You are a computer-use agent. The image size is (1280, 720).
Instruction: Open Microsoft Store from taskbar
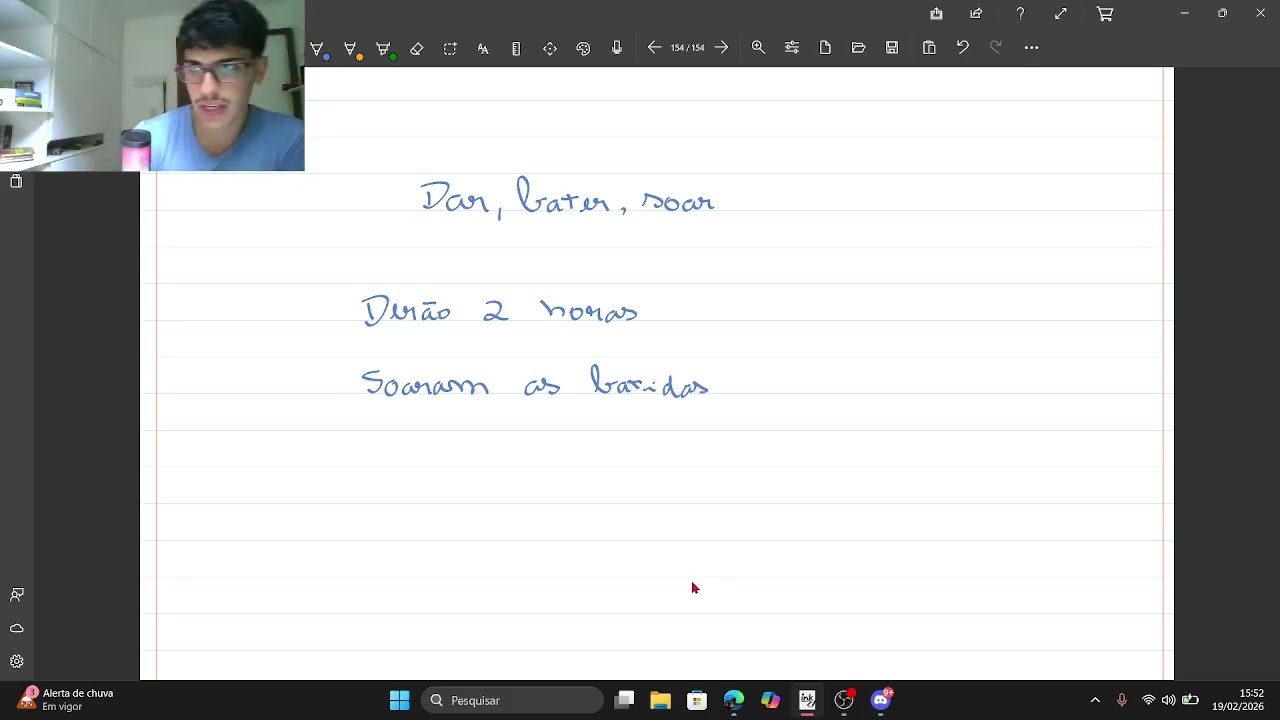[697, 700]
